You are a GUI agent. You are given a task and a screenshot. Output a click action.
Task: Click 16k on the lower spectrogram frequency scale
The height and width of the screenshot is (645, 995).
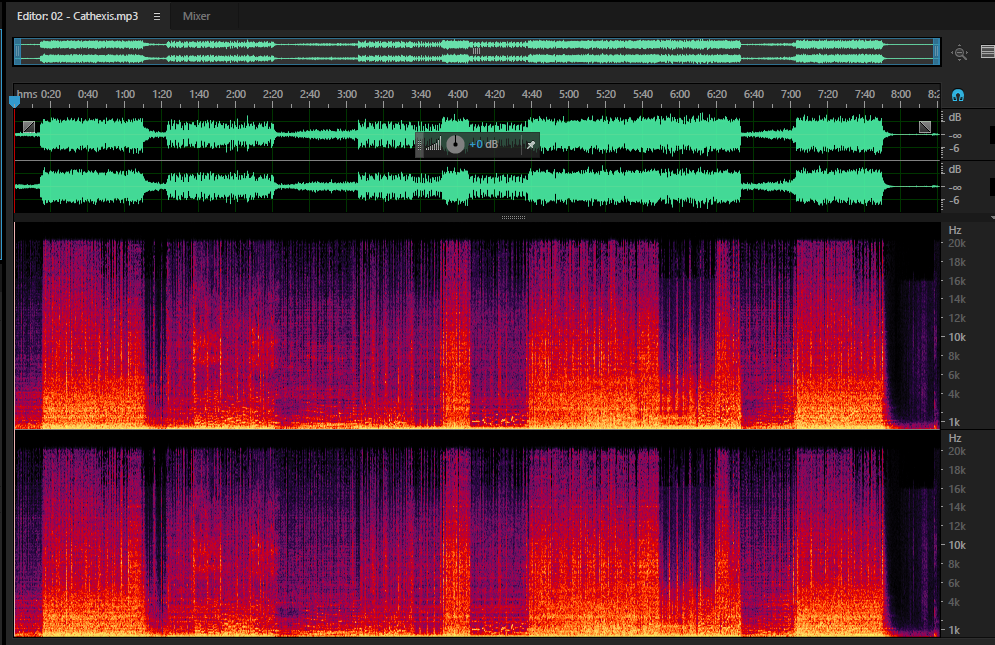pyautogui.click(x=957, y=489)
